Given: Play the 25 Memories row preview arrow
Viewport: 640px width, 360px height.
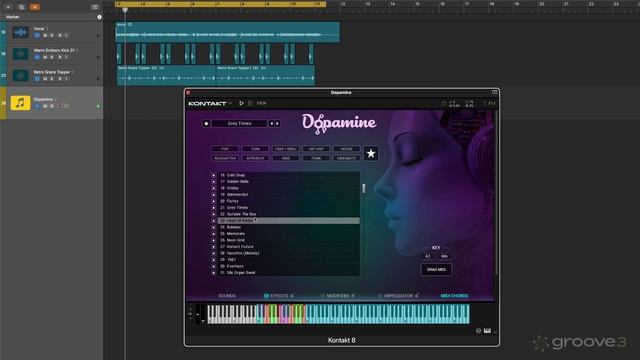Looking at the screenshot, I should (x=213, y=234).
